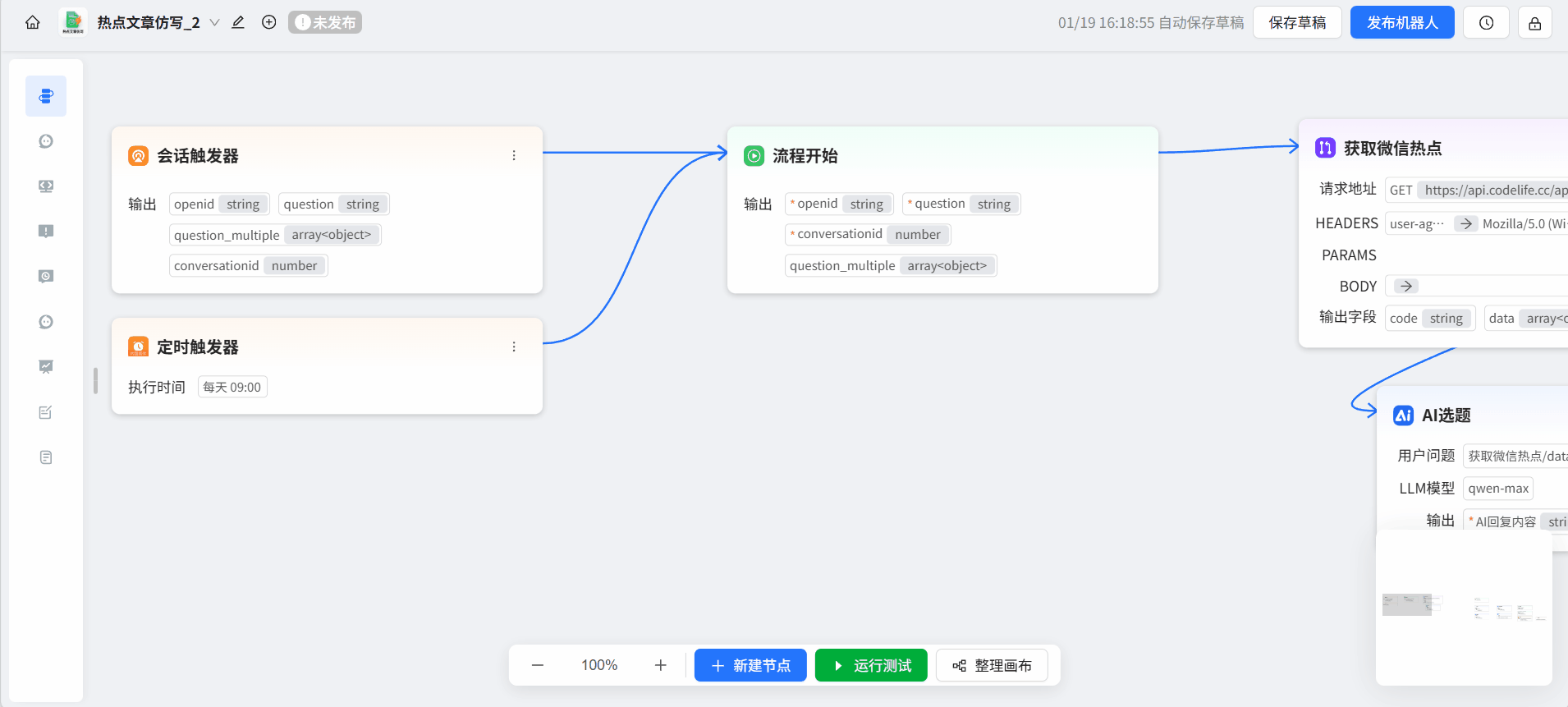1568x707 pixels.
Task: Open the chart presentation icon in the sidebar
Action: [x=46, y=367]
